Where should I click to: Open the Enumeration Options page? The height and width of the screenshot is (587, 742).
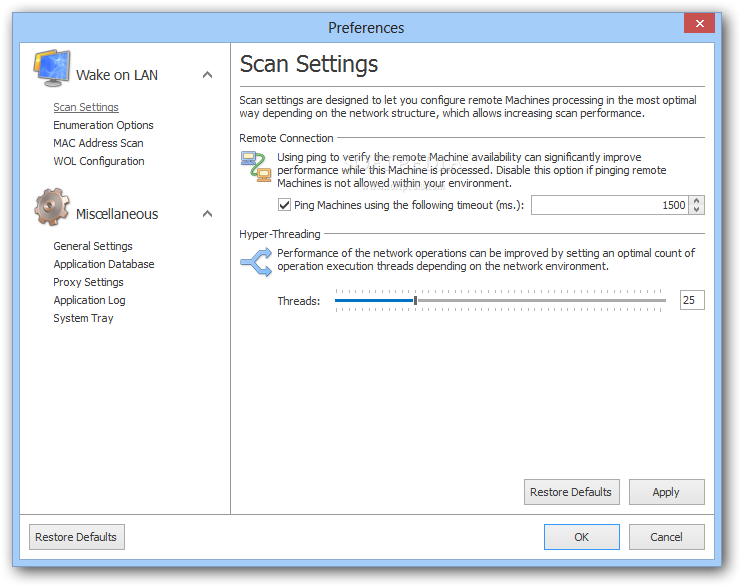click(x=103, y=125)
